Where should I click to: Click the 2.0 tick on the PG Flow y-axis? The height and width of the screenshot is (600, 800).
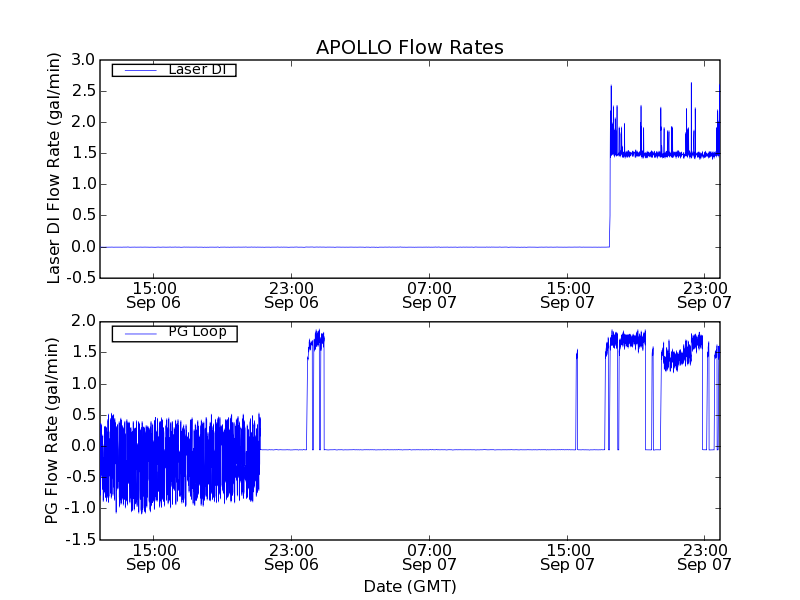[83, 321]
